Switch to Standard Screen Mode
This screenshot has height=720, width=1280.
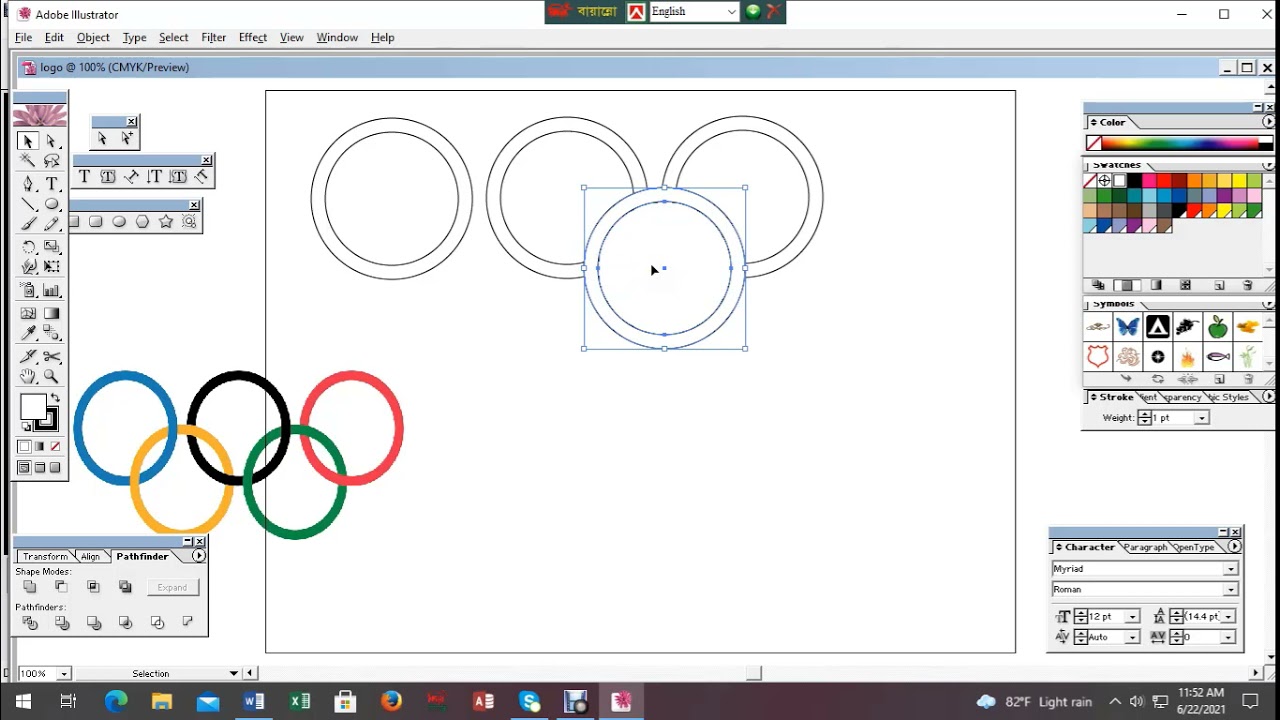(24, 467)
